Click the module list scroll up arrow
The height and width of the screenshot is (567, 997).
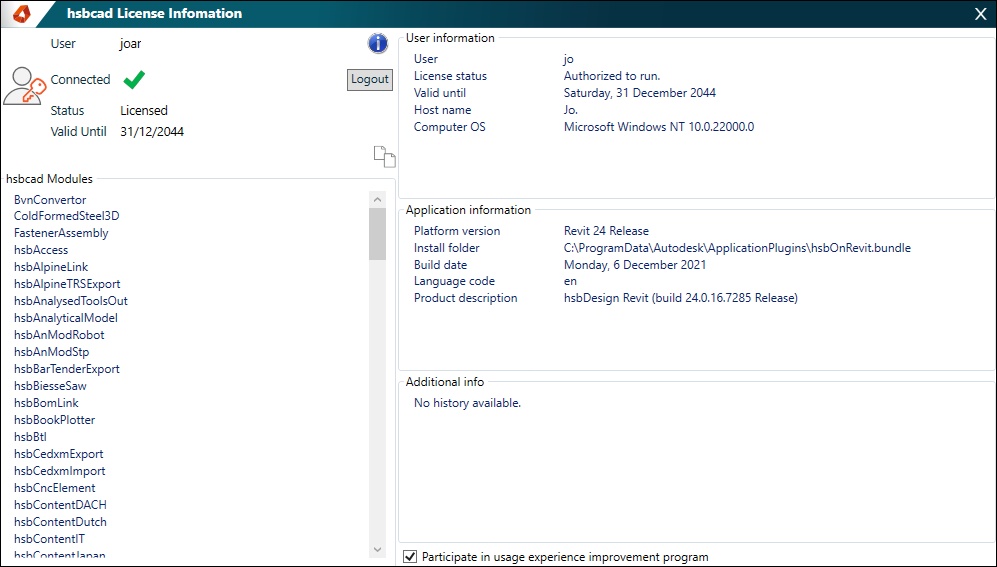(377, 200)
